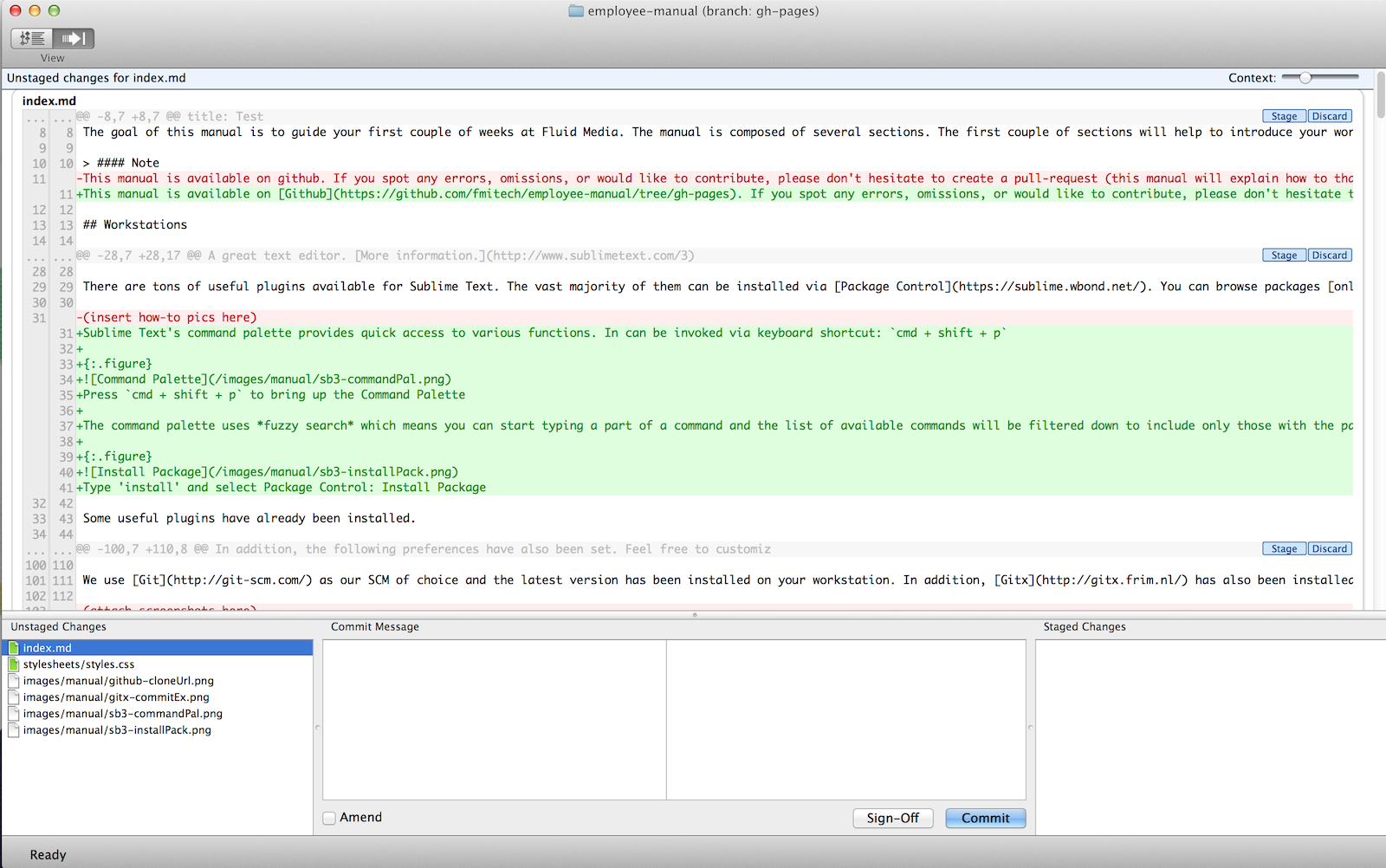This screenshot has width=1386, height=868.
Task: Discard the first hunk at line 8
Action: coord(1329,116)
